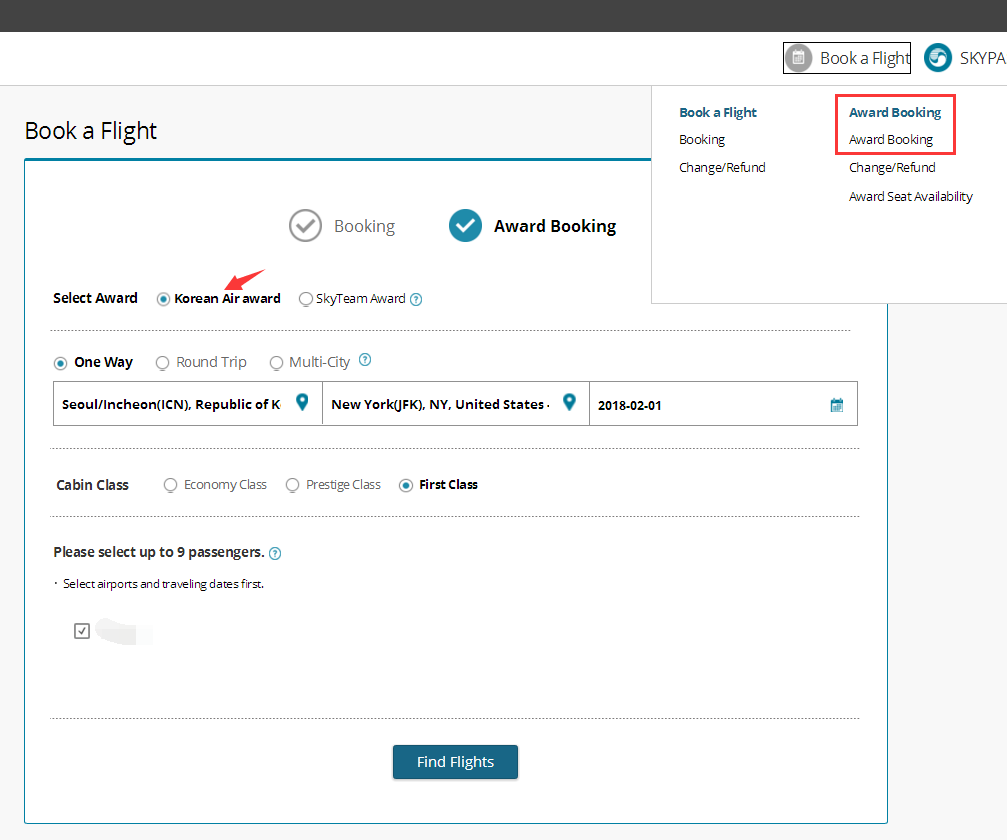Click the arrival airport location pin icon
Viewport: 1007px width, 840px height.
click(x=569, y=402)
